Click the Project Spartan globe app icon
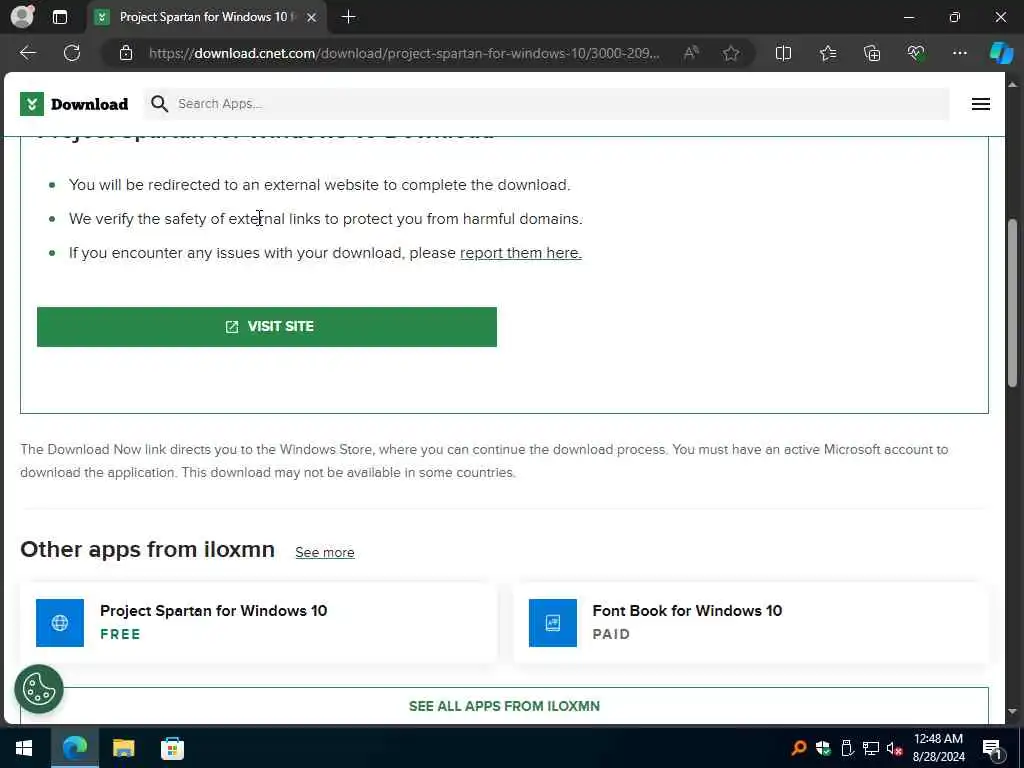 tap(60, 622)
